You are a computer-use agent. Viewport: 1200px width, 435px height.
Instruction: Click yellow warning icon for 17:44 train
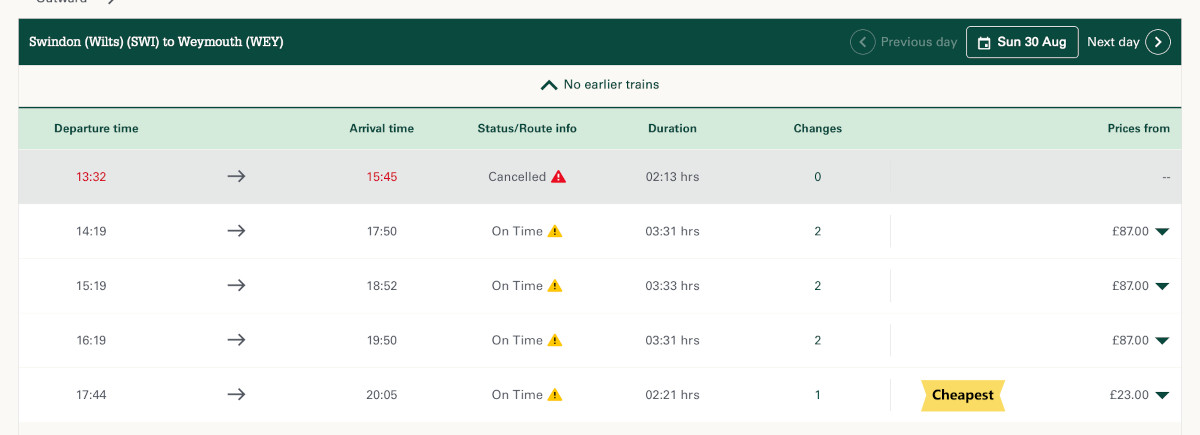(x=555, y=394)
